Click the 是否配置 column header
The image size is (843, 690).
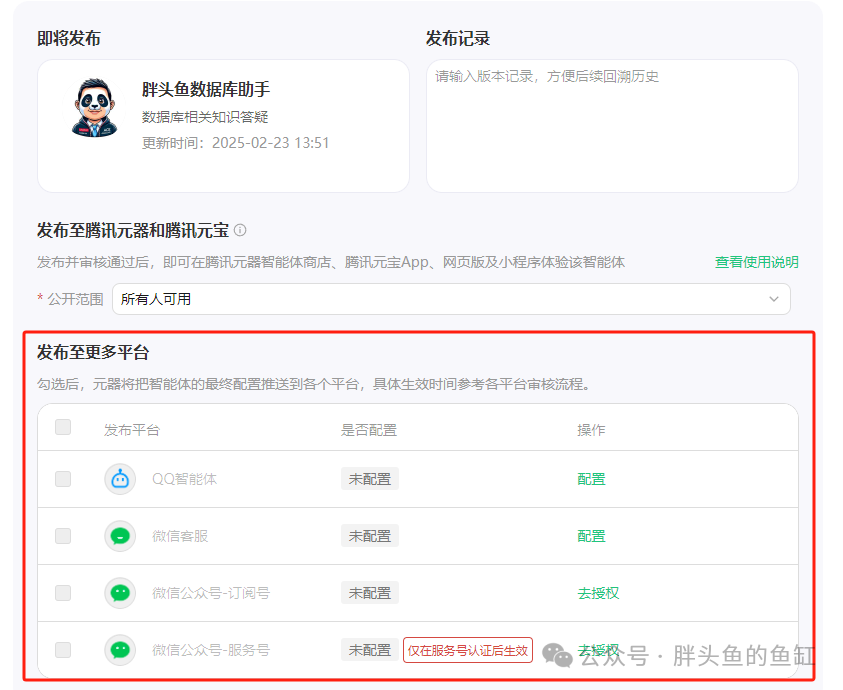pyautogui.click(x=369, y=430)
